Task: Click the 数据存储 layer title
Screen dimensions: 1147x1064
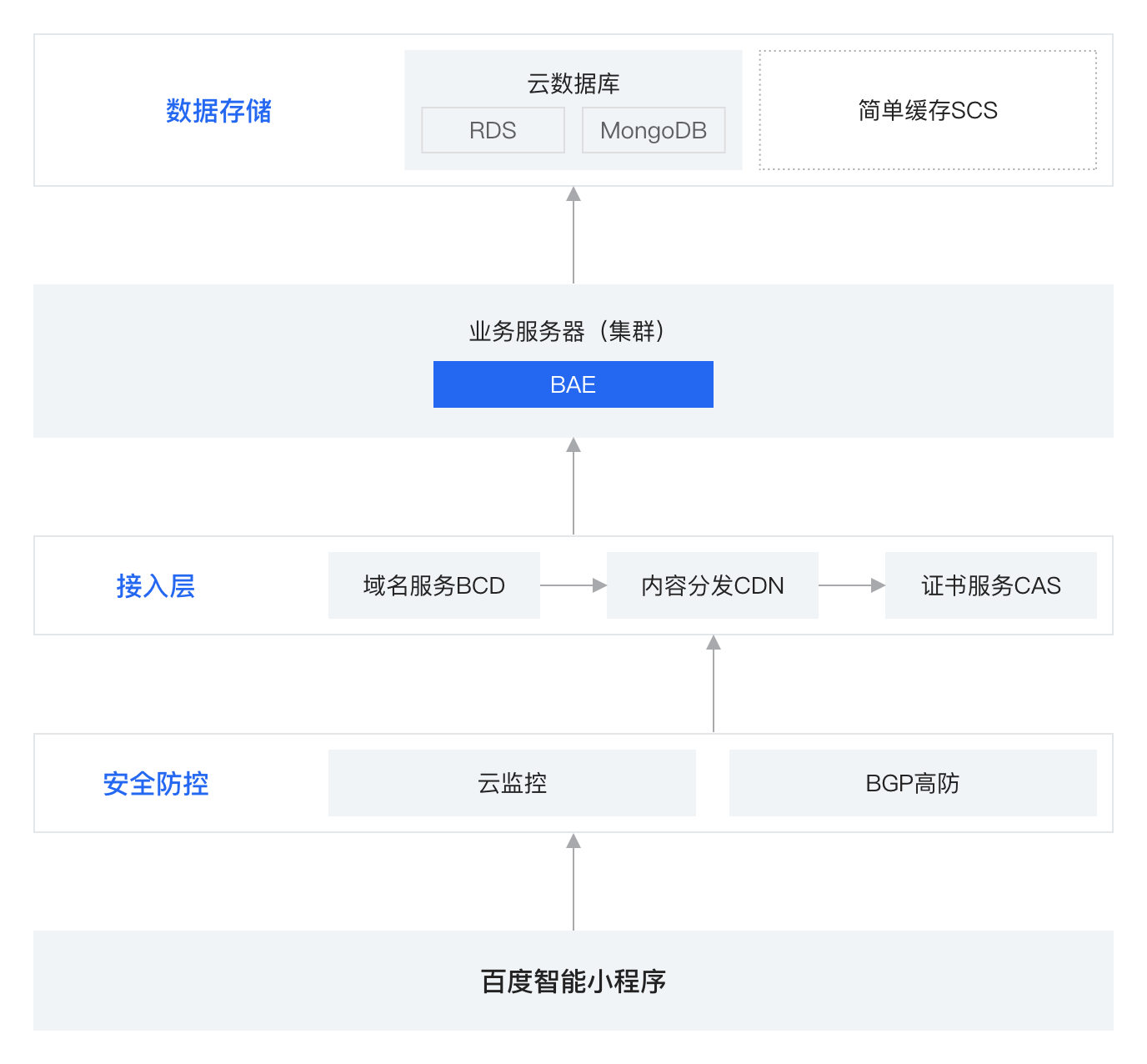Action: pos(218,110)
